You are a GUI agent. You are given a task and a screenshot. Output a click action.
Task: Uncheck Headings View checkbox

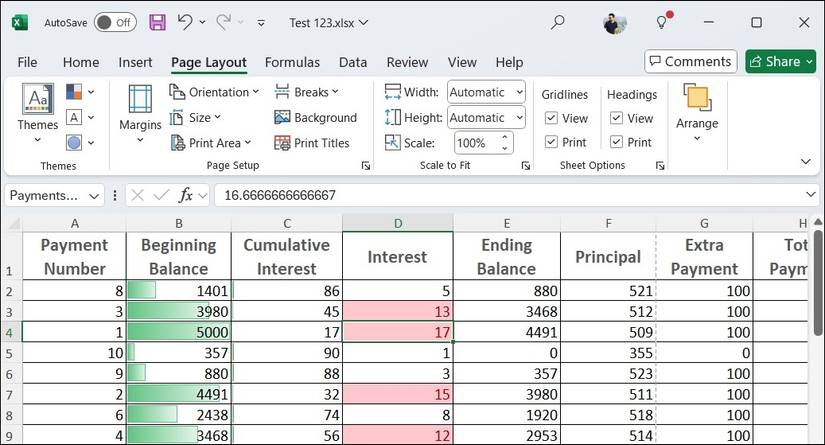point(616,118)
